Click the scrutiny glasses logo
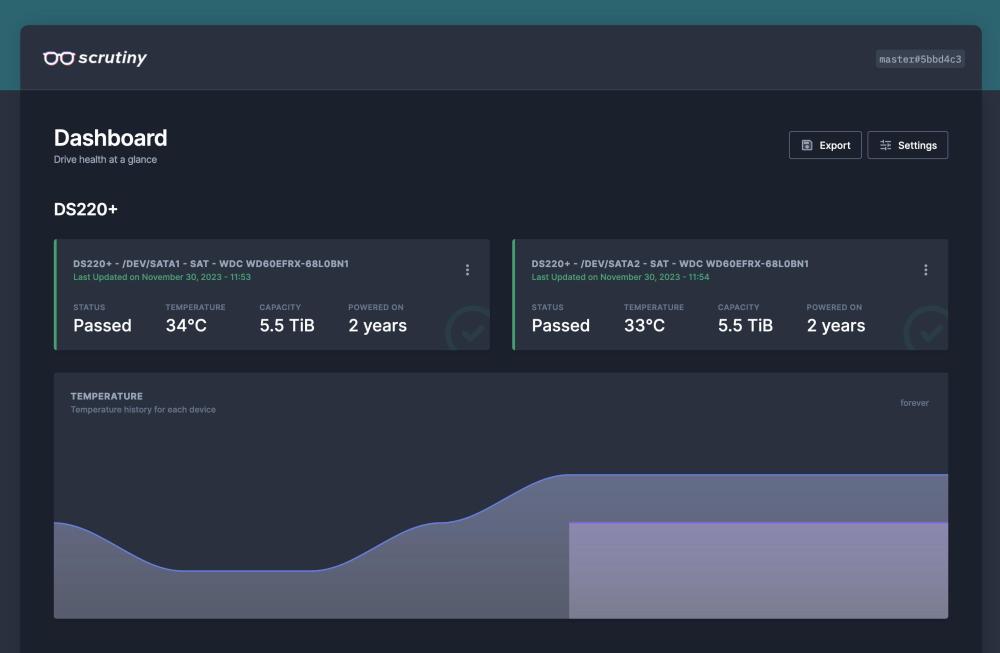 [59, 58]
